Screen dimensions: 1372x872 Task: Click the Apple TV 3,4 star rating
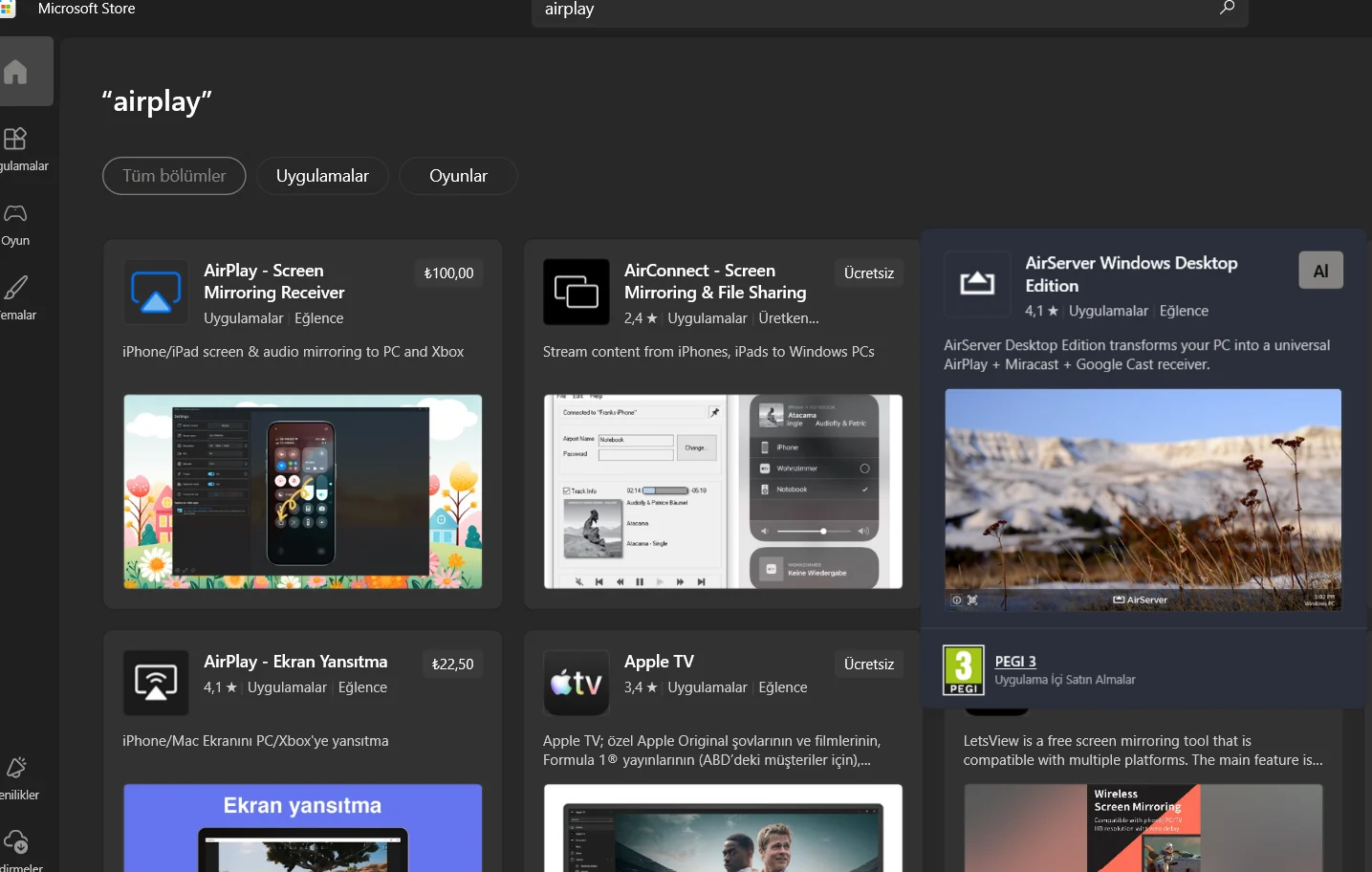[641, 687]
